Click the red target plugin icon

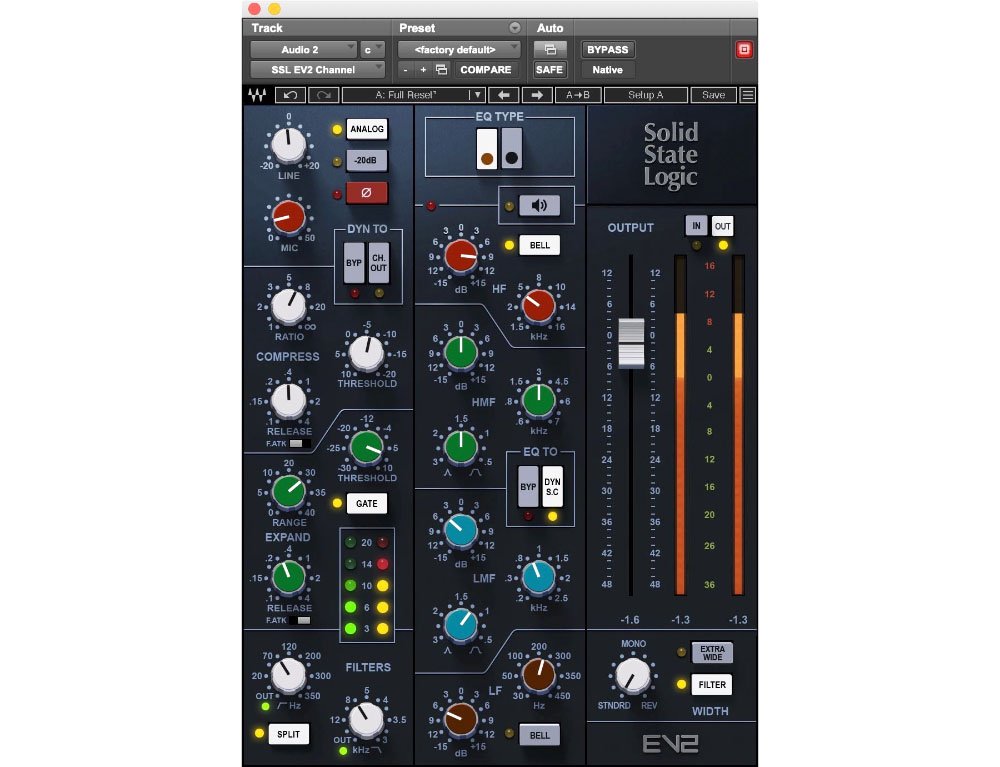744,50
